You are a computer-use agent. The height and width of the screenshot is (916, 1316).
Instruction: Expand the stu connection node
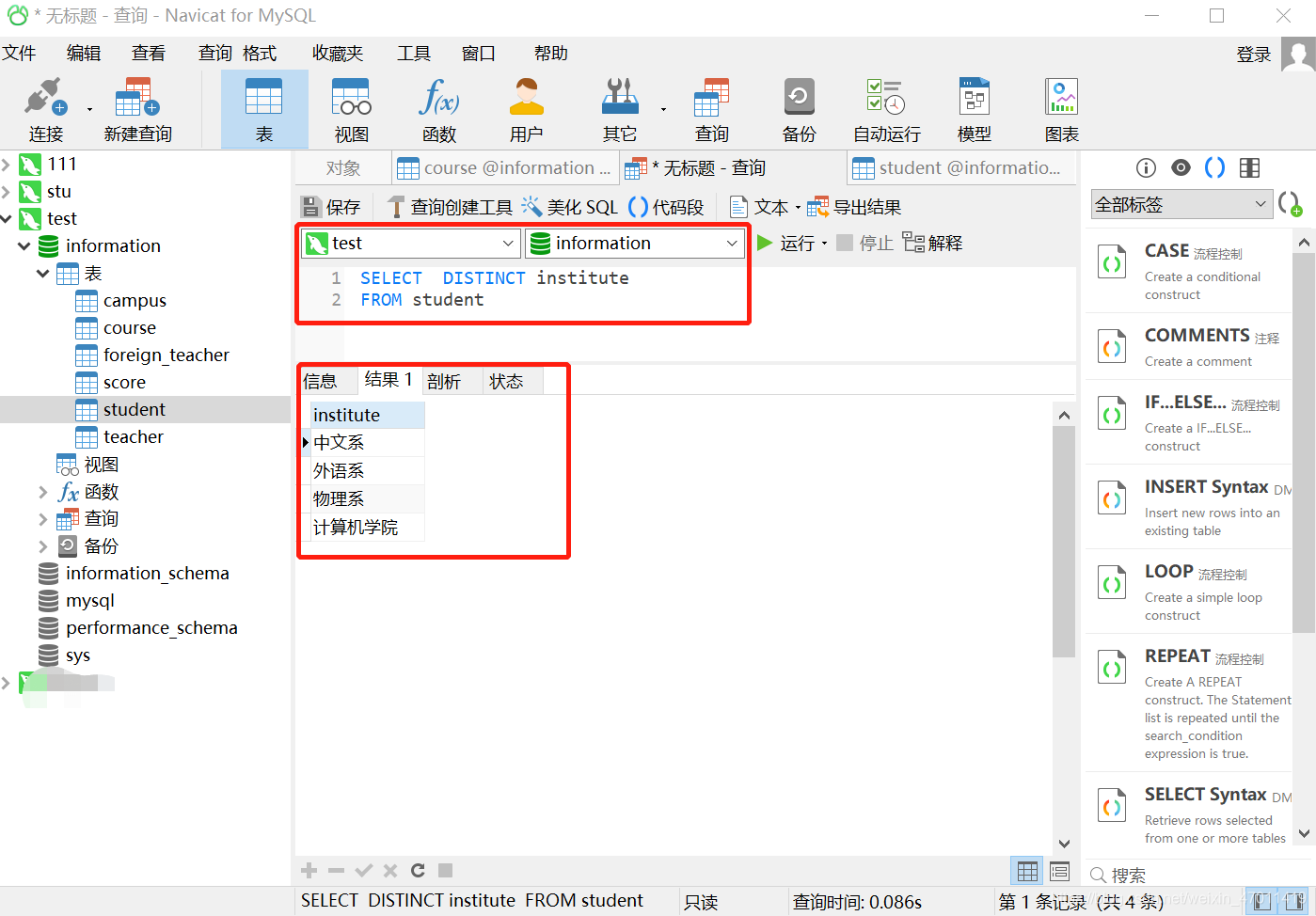pos(7,192)
